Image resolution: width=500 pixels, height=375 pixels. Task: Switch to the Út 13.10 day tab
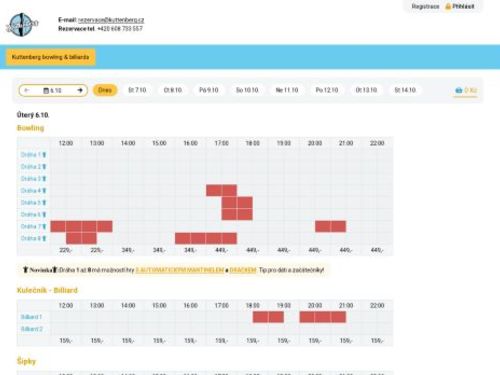click(366, 90)
